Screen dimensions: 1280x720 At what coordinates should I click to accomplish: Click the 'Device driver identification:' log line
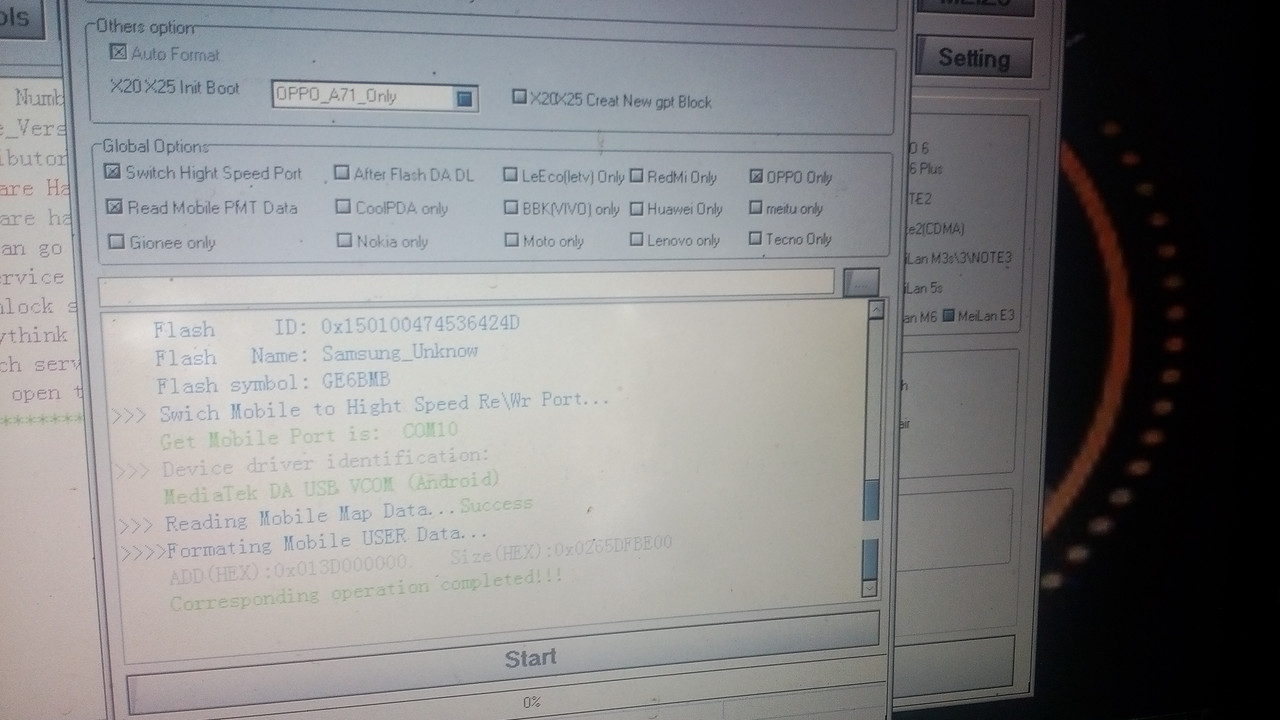pyautogui.click(x=303, y=463)
